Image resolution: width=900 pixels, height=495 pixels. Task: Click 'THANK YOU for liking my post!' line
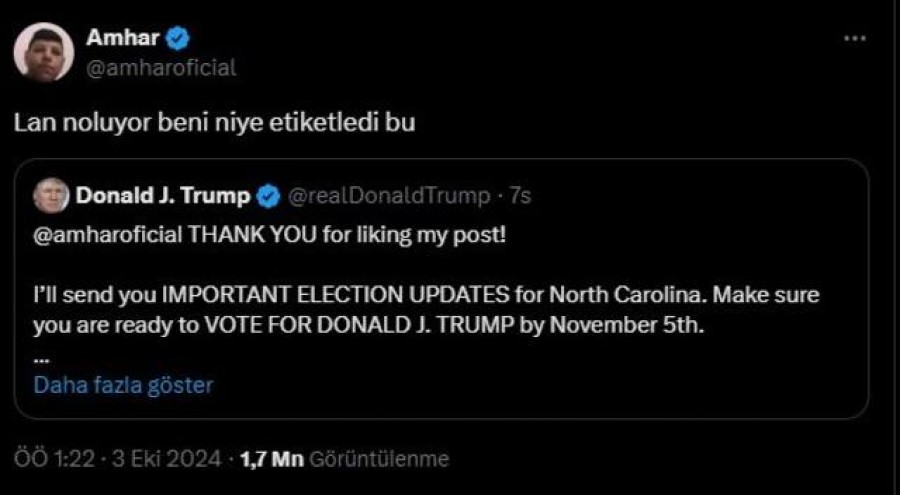[347, 235]
